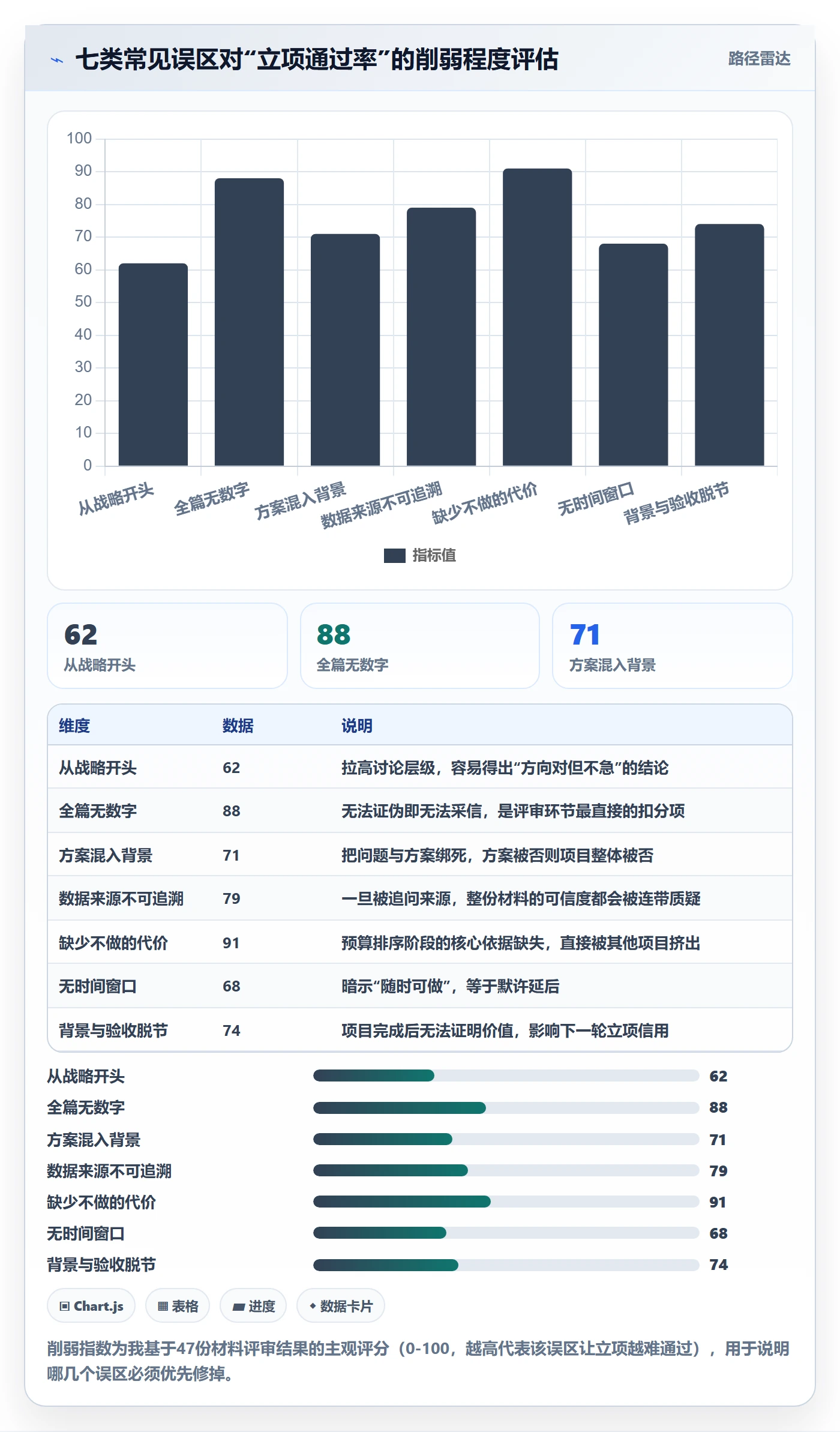Open the data card showing 71
Image resolution: width=840 pixels, height=1432 pixels.
tap(672, 646)
